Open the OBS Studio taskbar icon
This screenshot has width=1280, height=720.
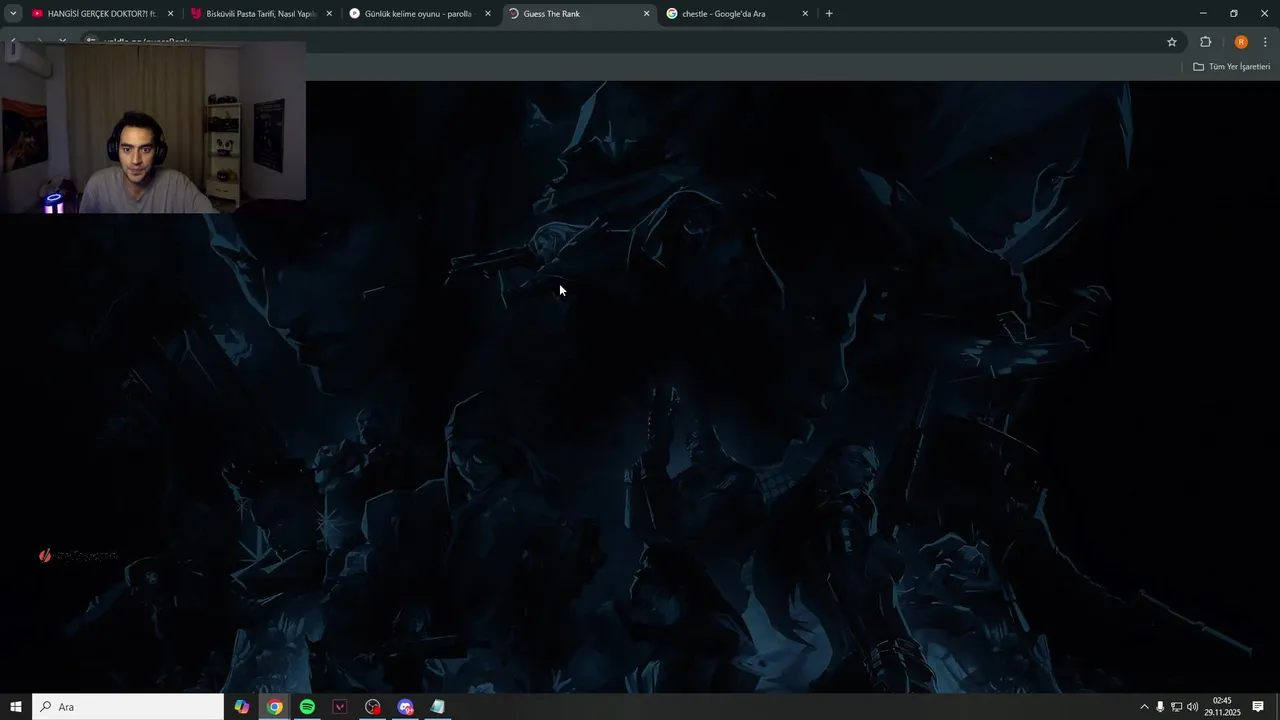[x=373, y=707]
